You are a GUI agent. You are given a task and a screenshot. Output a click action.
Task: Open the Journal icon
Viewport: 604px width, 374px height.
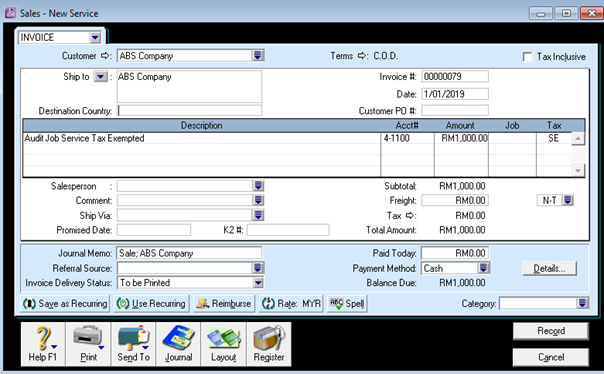[x=178, y=344]
